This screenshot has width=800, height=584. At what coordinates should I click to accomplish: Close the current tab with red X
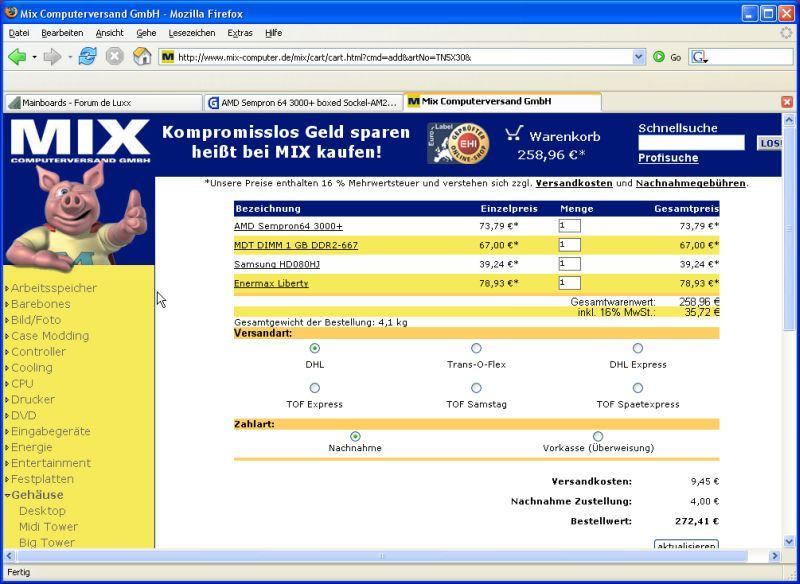tap(787, 102)
